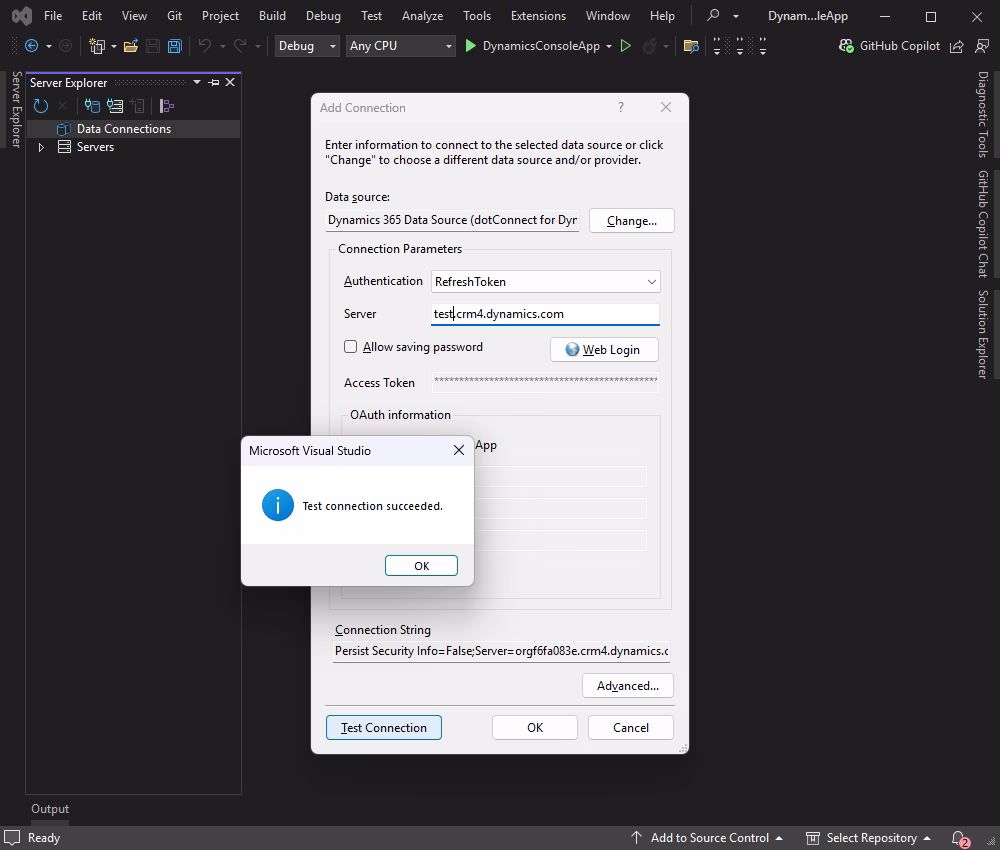Open the Solution Explorer side tab
This screenshot has width=1000, height=850.
983,334
